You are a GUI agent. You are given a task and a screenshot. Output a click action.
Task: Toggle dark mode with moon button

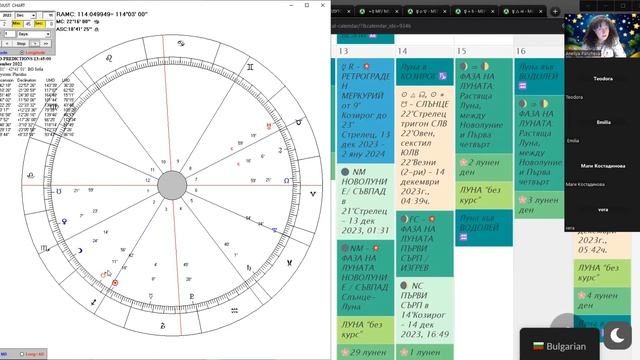click(x=618, y=336)
